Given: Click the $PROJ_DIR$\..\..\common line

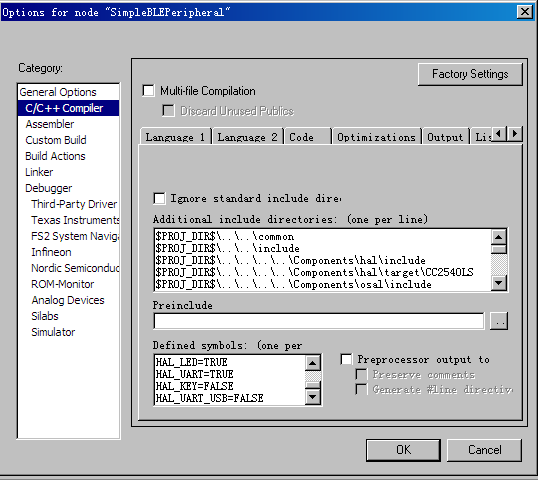Looking at the screenshot, I should coord(225,236).
